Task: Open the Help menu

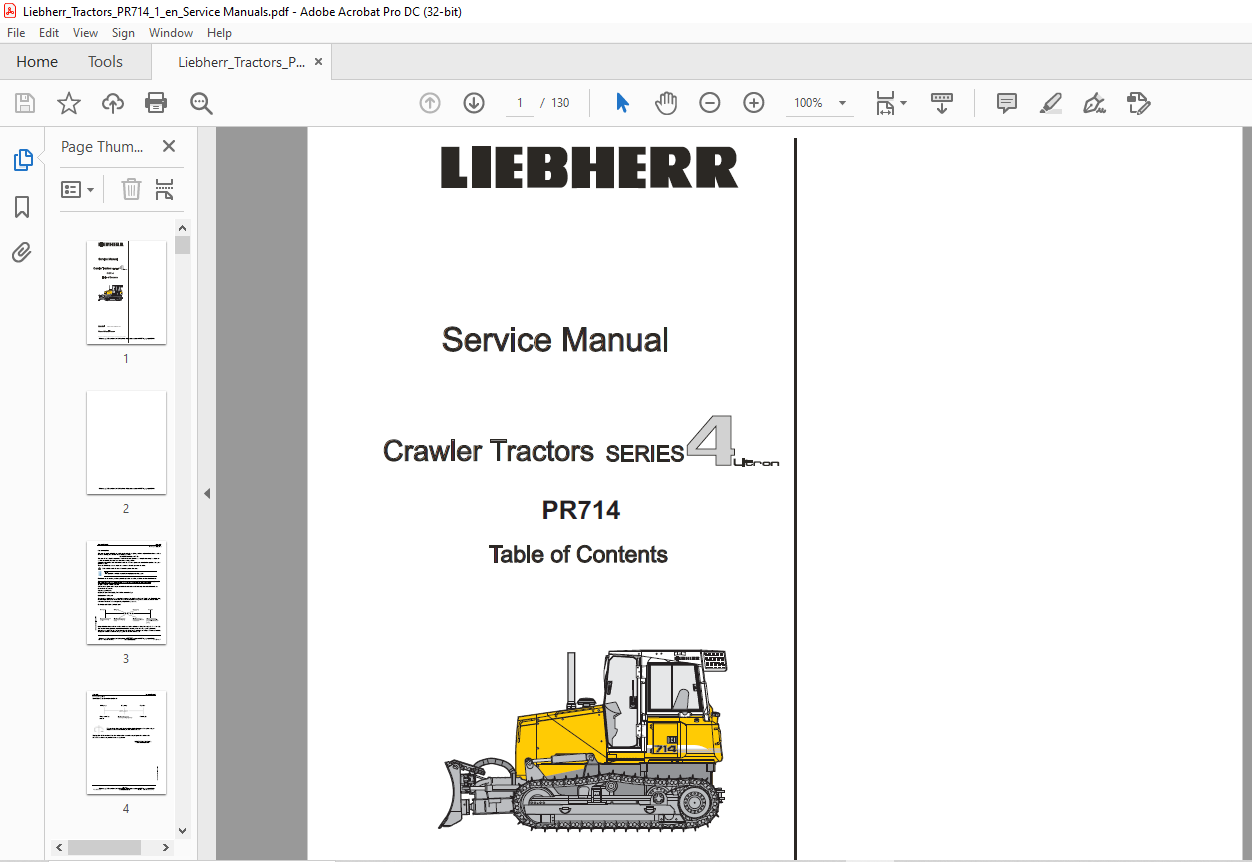Action: click(x=219, y=33)
